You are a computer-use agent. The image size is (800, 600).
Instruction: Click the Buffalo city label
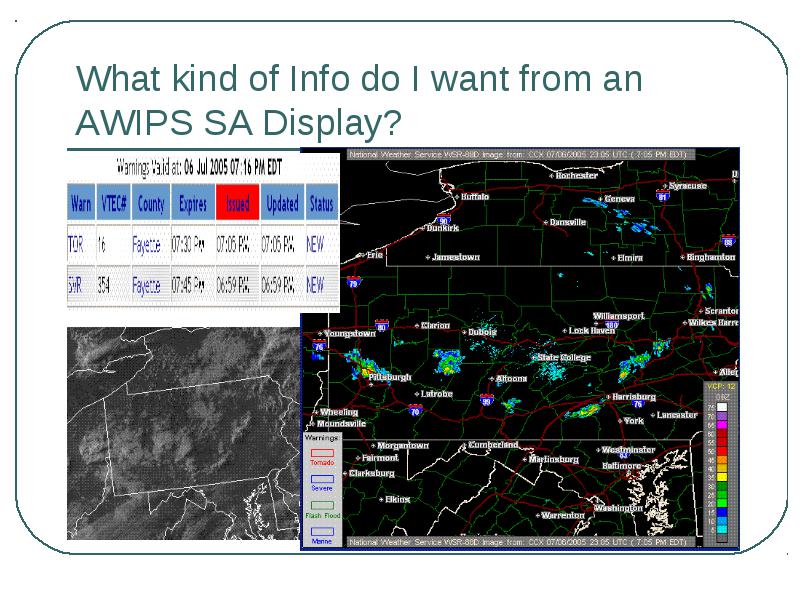(474, 196)
